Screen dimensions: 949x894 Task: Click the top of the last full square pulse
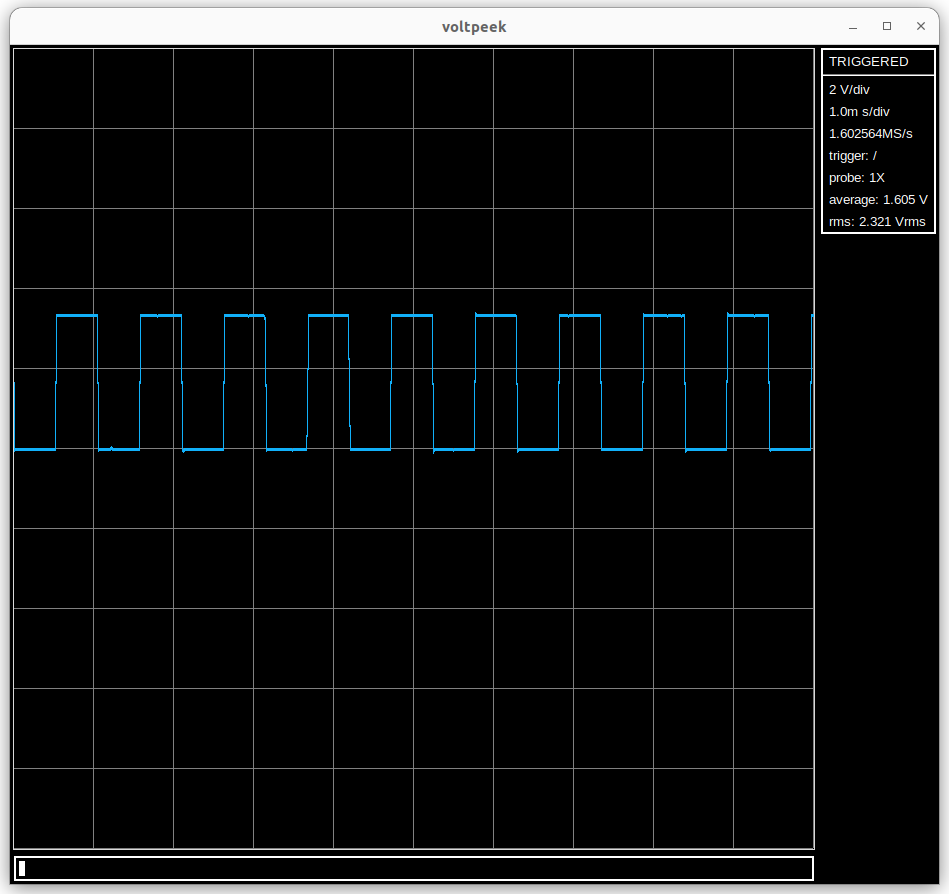(748, 315)
